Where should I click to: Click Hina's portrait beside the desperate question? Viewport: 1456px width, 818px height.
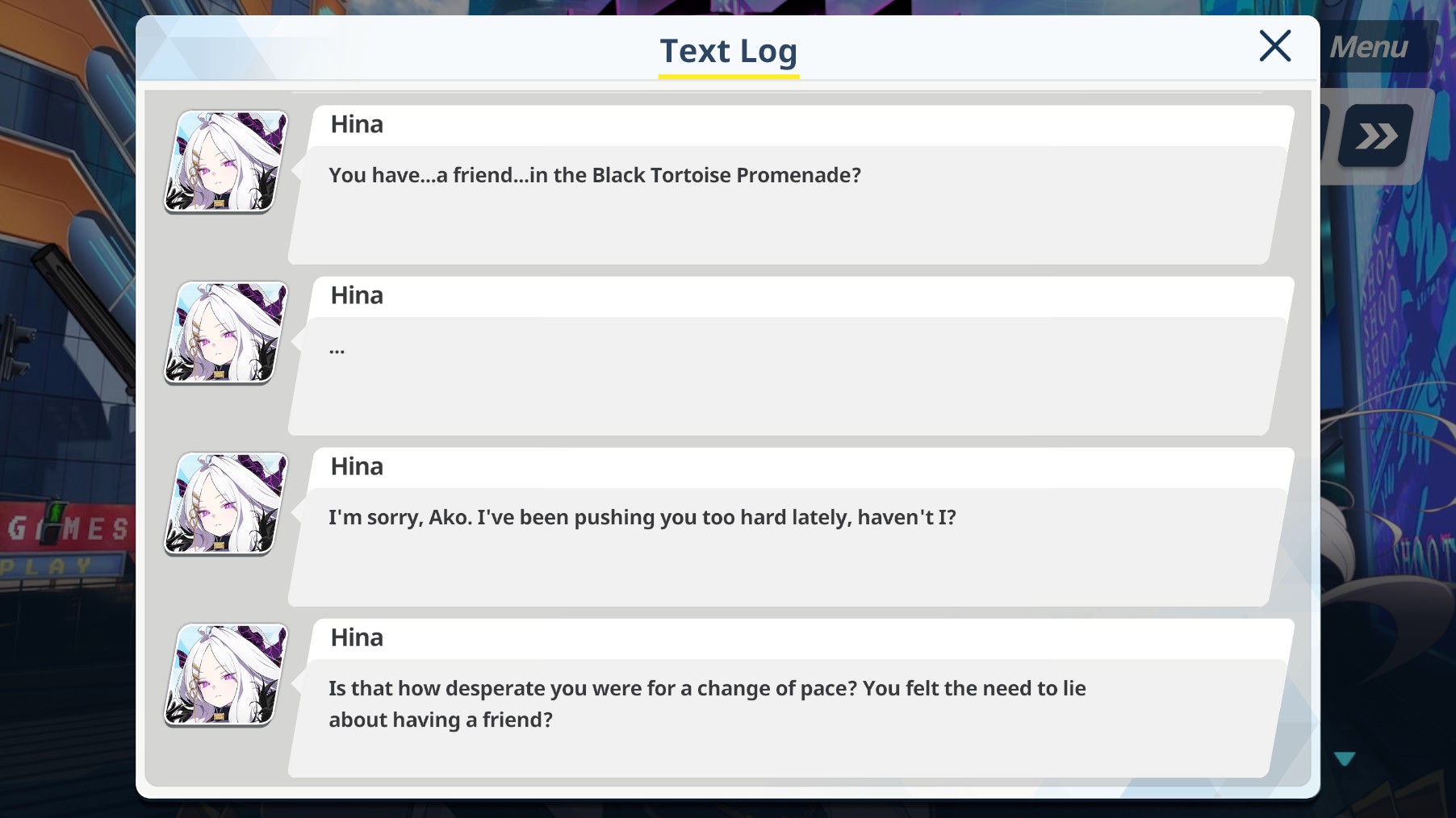[226, 674]
